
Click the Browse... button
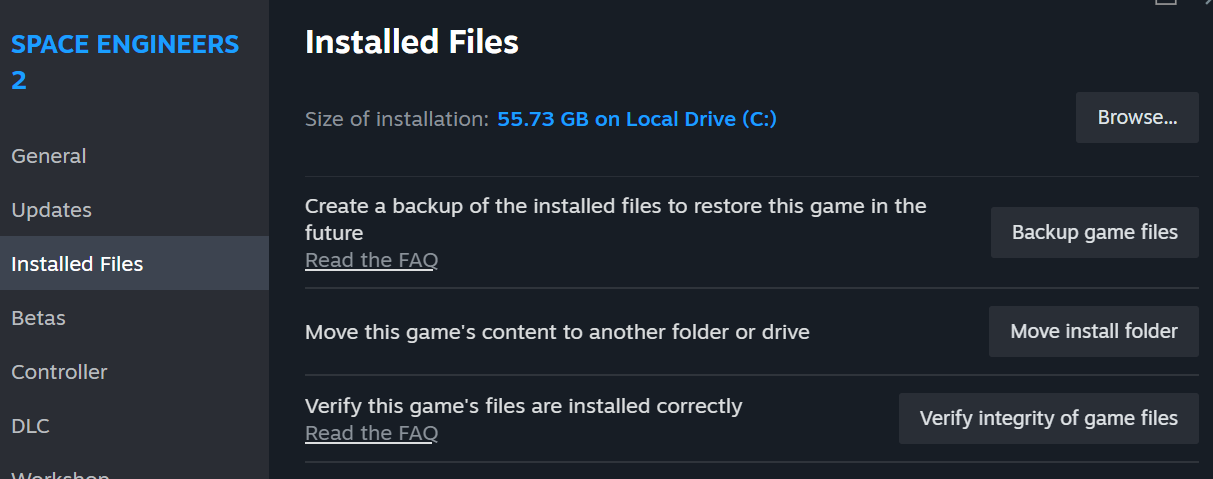(1137, 117)
